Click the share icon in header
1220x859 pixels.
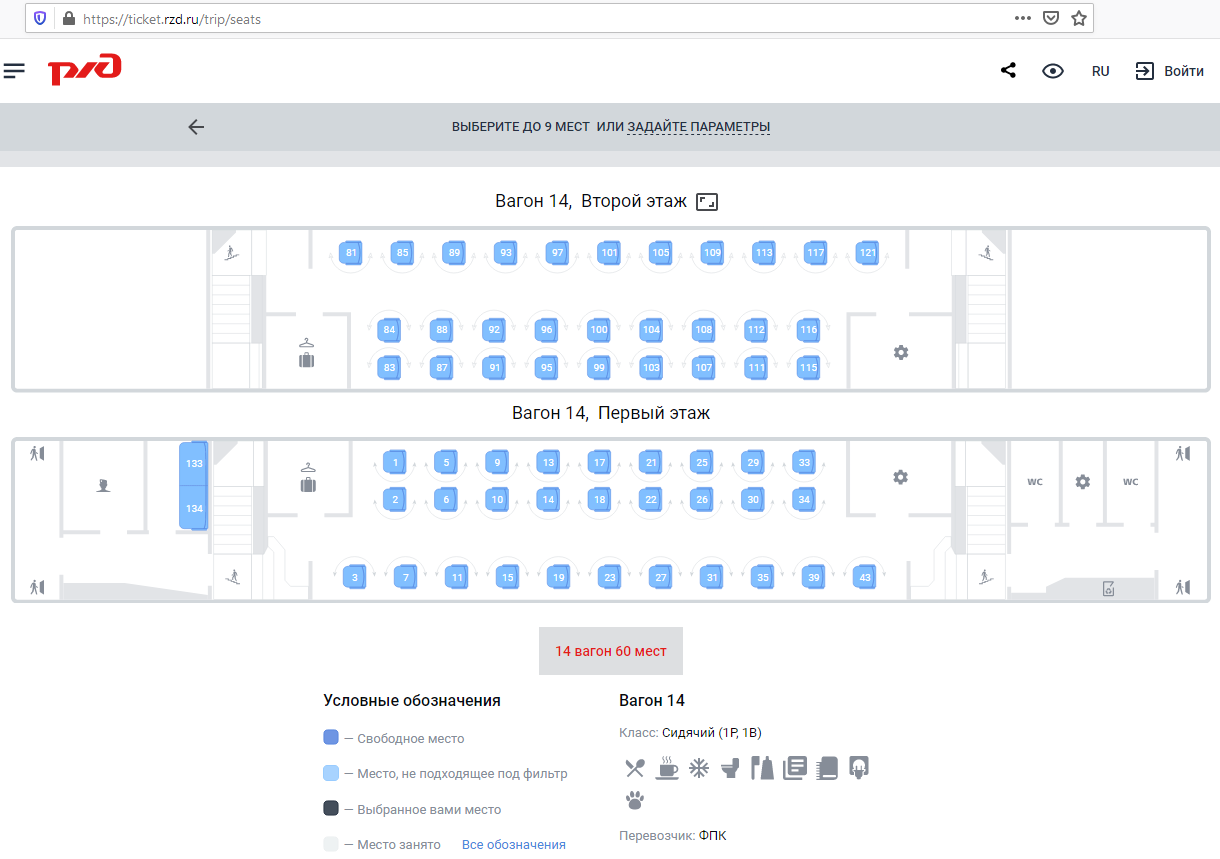(x=1008, y=71)
